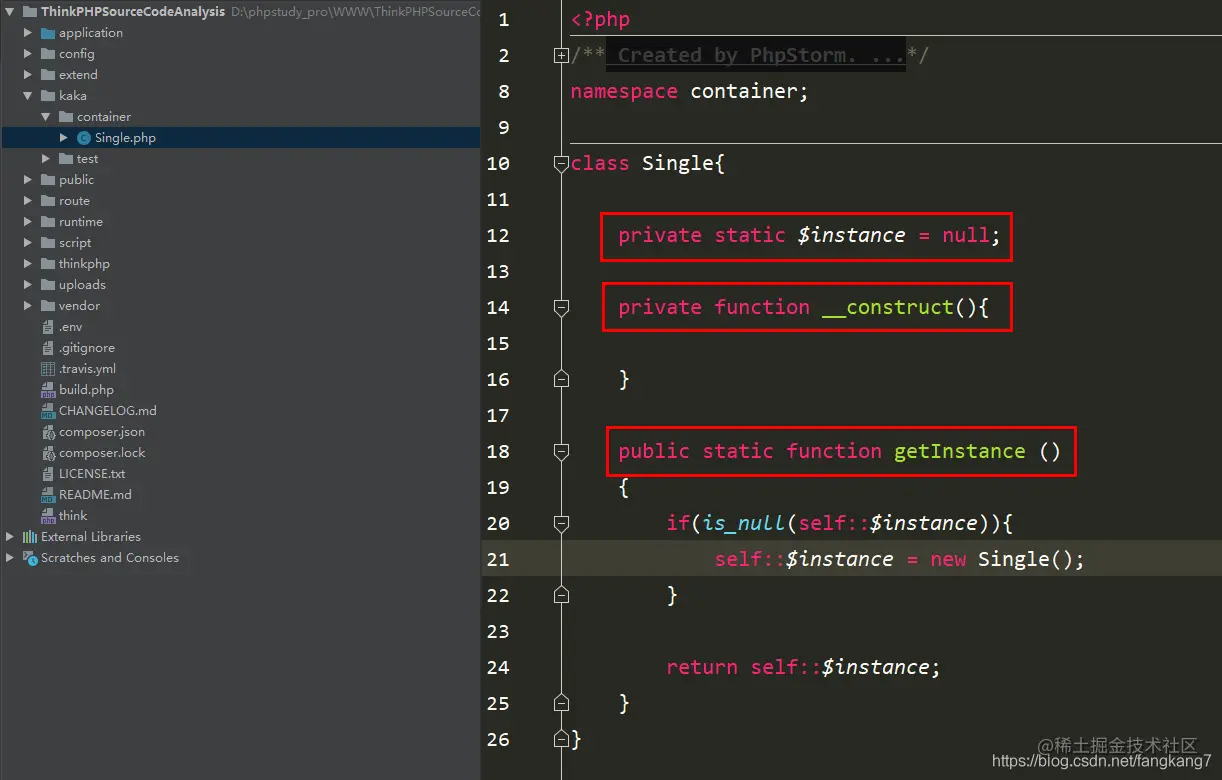The height and width of the screenshot is (780, 1222).
Task: Select the vendor folder label
Action: pos(79,306)
